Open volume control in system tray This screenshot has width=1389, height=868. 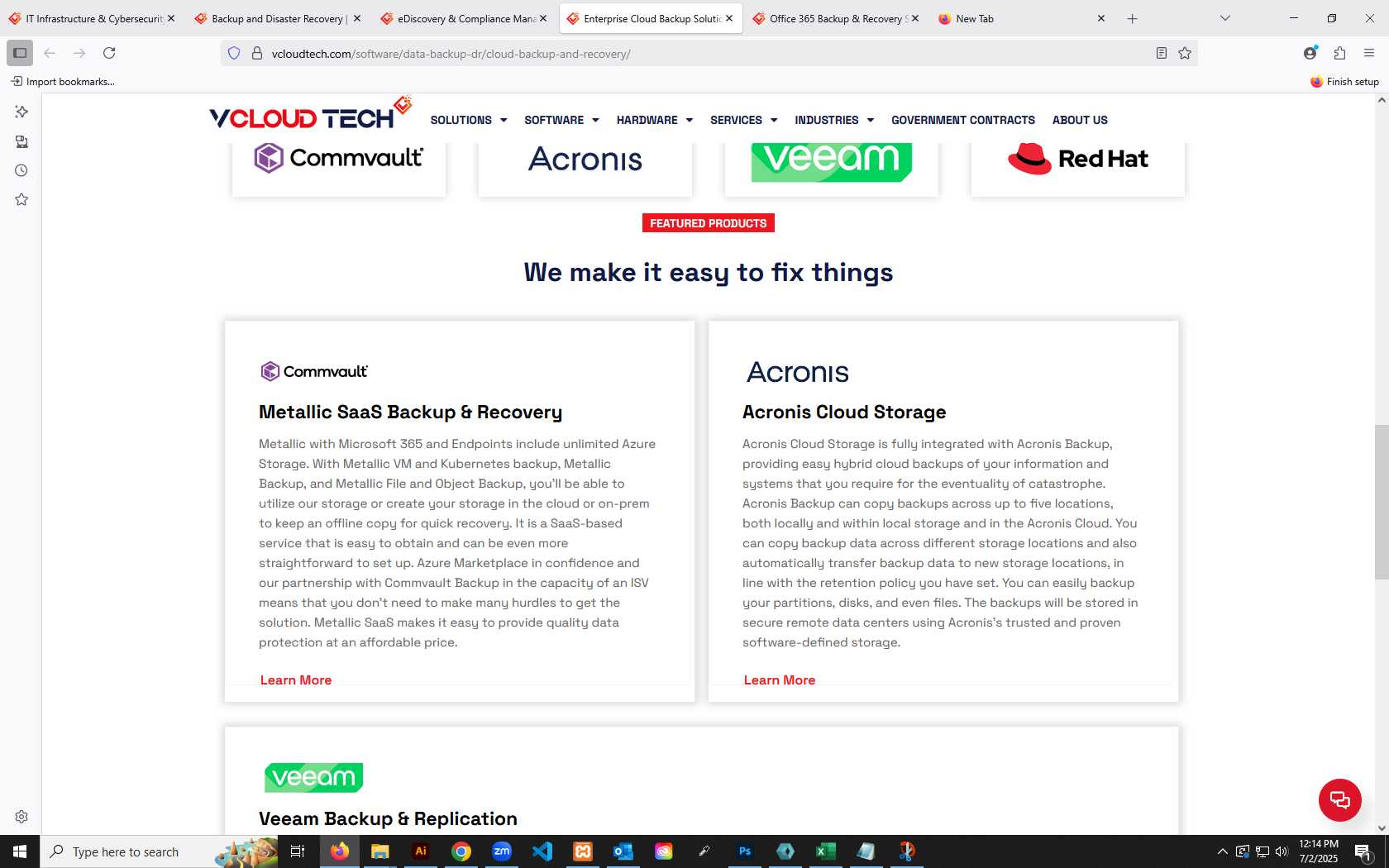click(x=1282, y=851)
